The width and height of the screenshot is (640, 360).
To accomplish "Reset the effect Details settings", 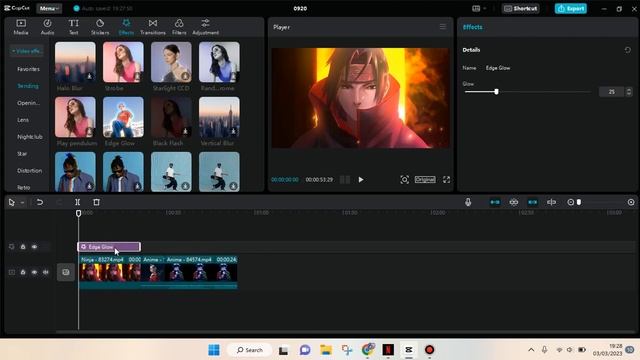I will coord(627,50).
